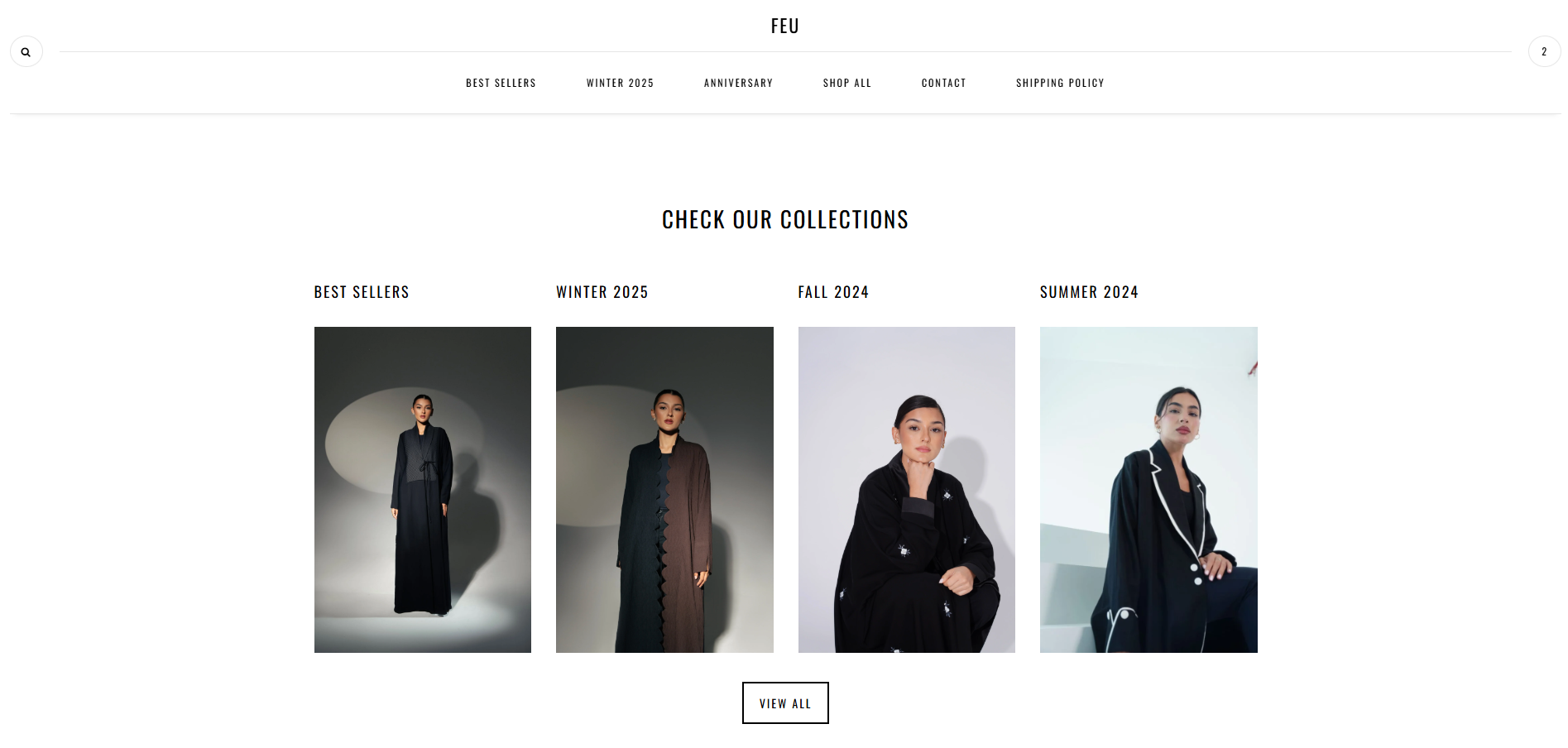This screenshot has height=748, width=1568.
Task: Open the cart showing 2 items
Action: (x=1544, y=51)
